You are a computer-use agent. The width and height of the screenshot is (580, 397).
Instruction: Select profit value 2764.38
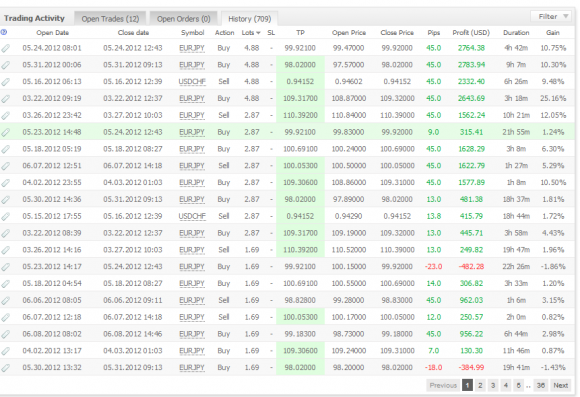(471, 48)
